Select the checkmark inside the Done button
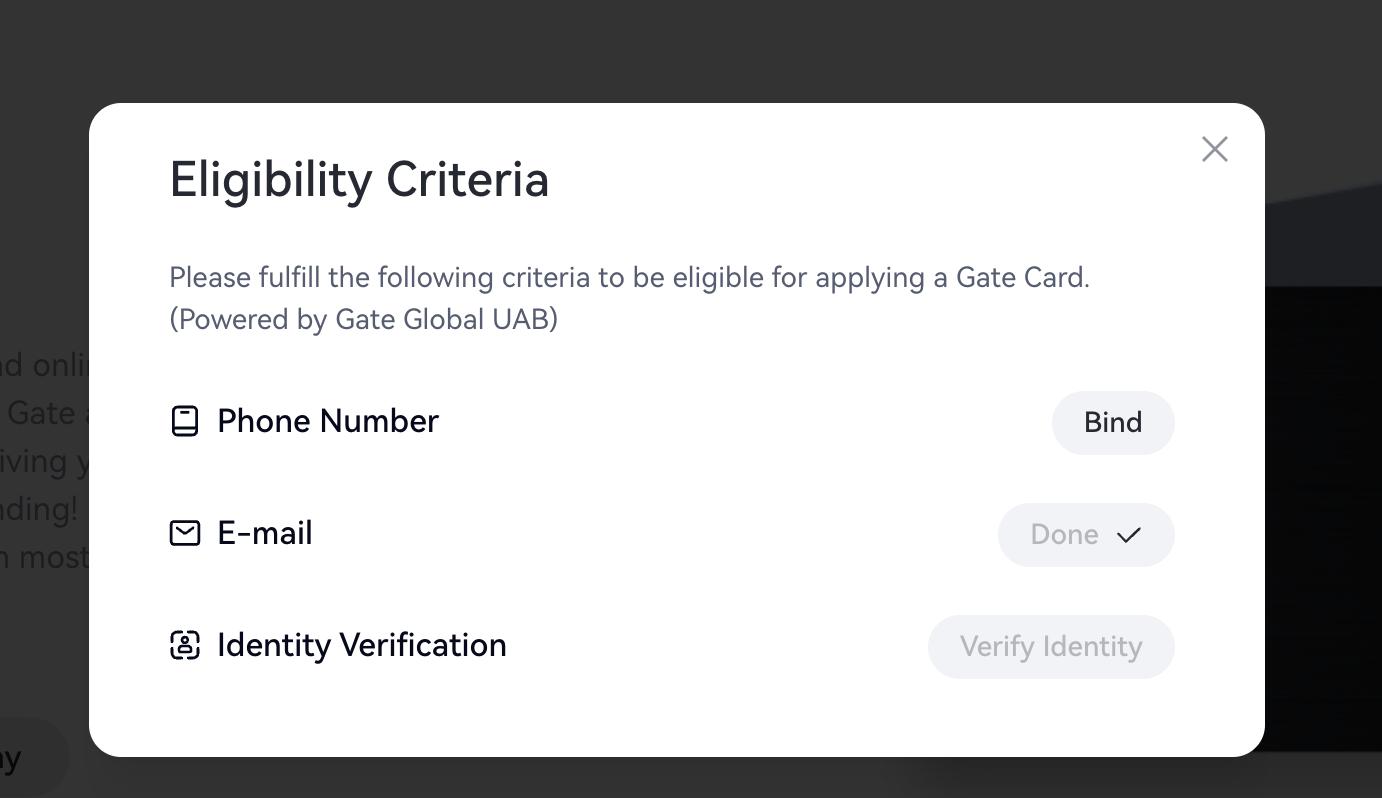Image resolution: width=1382 pixels, height=798 pixels. coord(1128,535)
